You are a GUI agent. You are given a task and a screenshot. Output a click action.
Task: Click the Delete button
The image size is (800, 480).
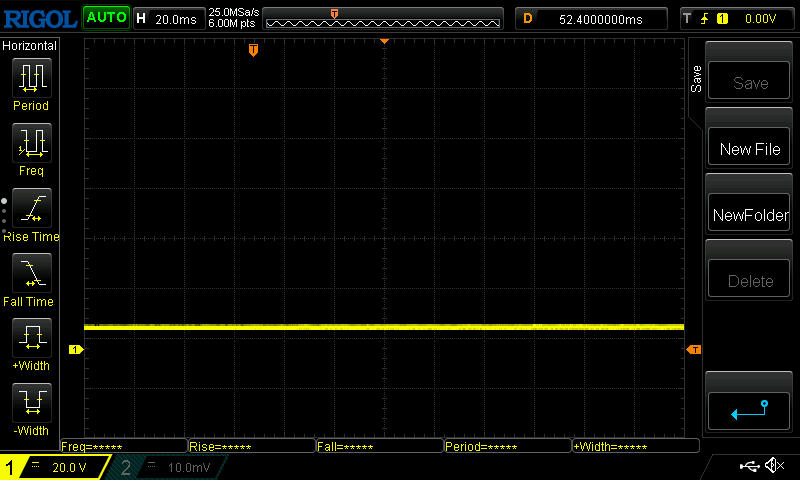tap(749, 279)
